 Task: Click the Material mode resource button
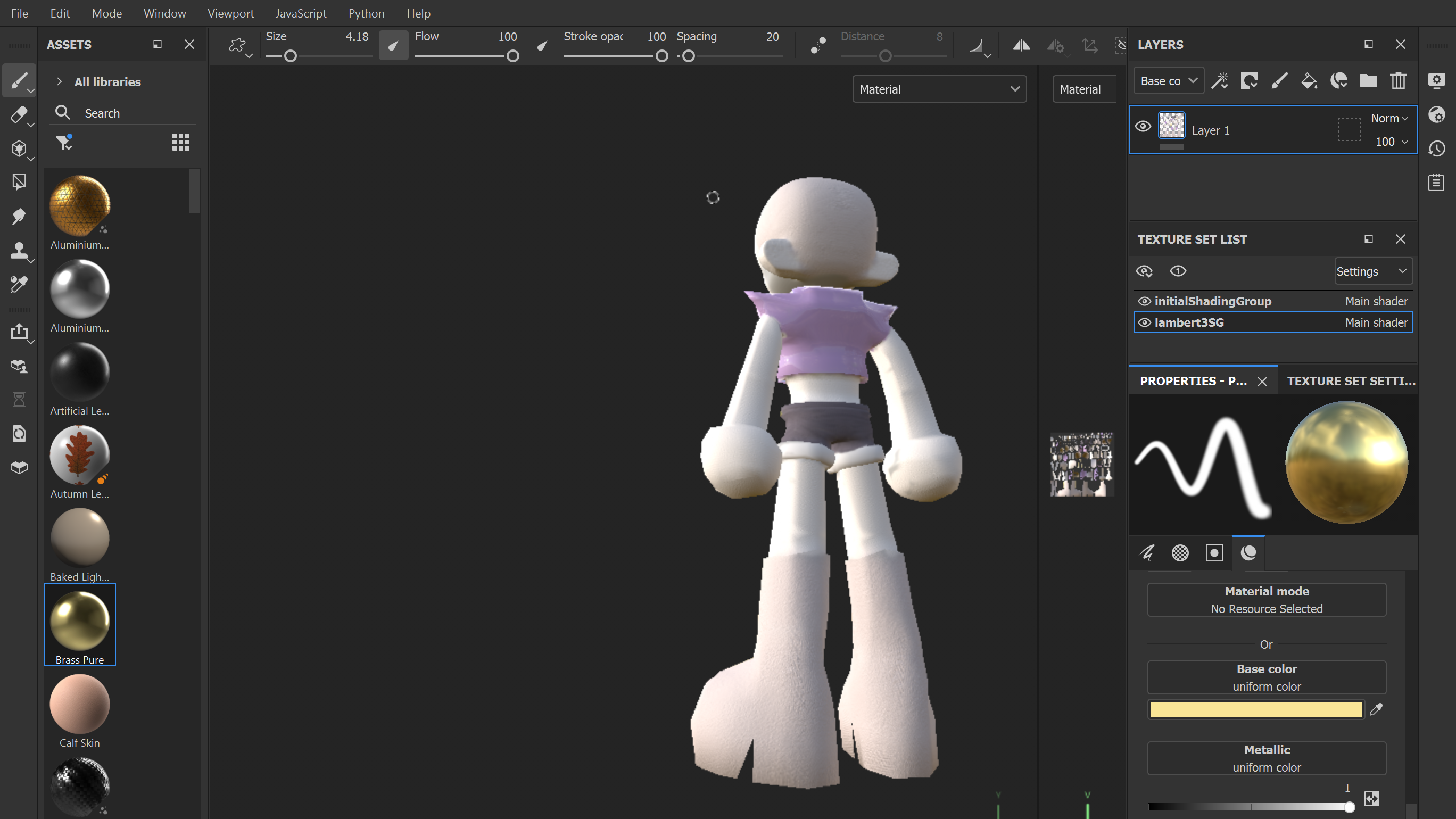point(1266,600)
